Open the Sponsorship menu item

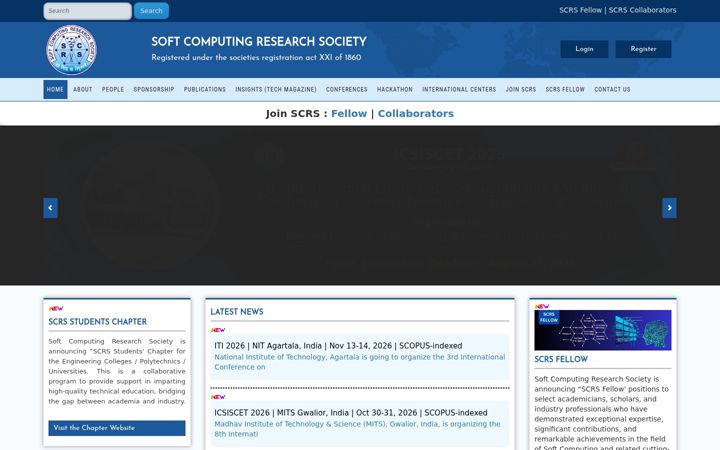[x=154, y=90]
